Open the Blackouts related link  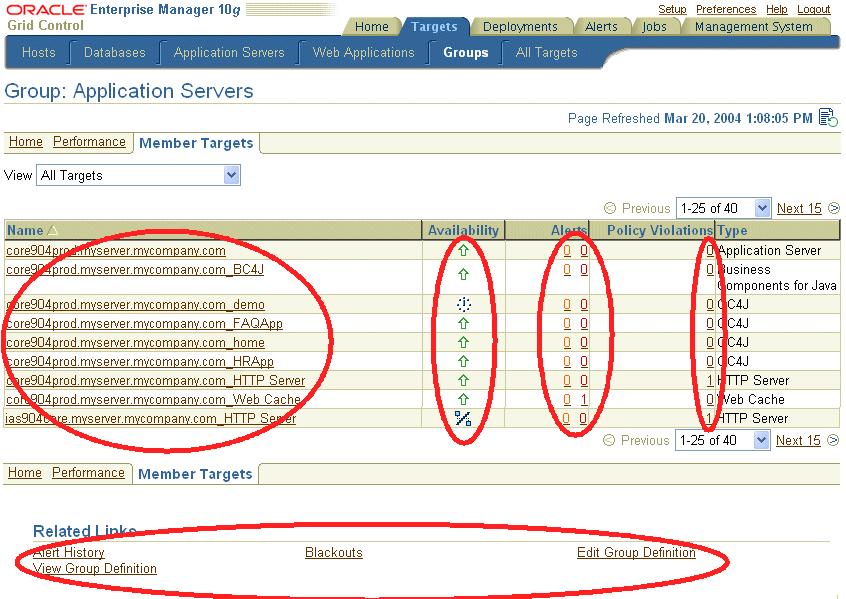coord(334,552)
